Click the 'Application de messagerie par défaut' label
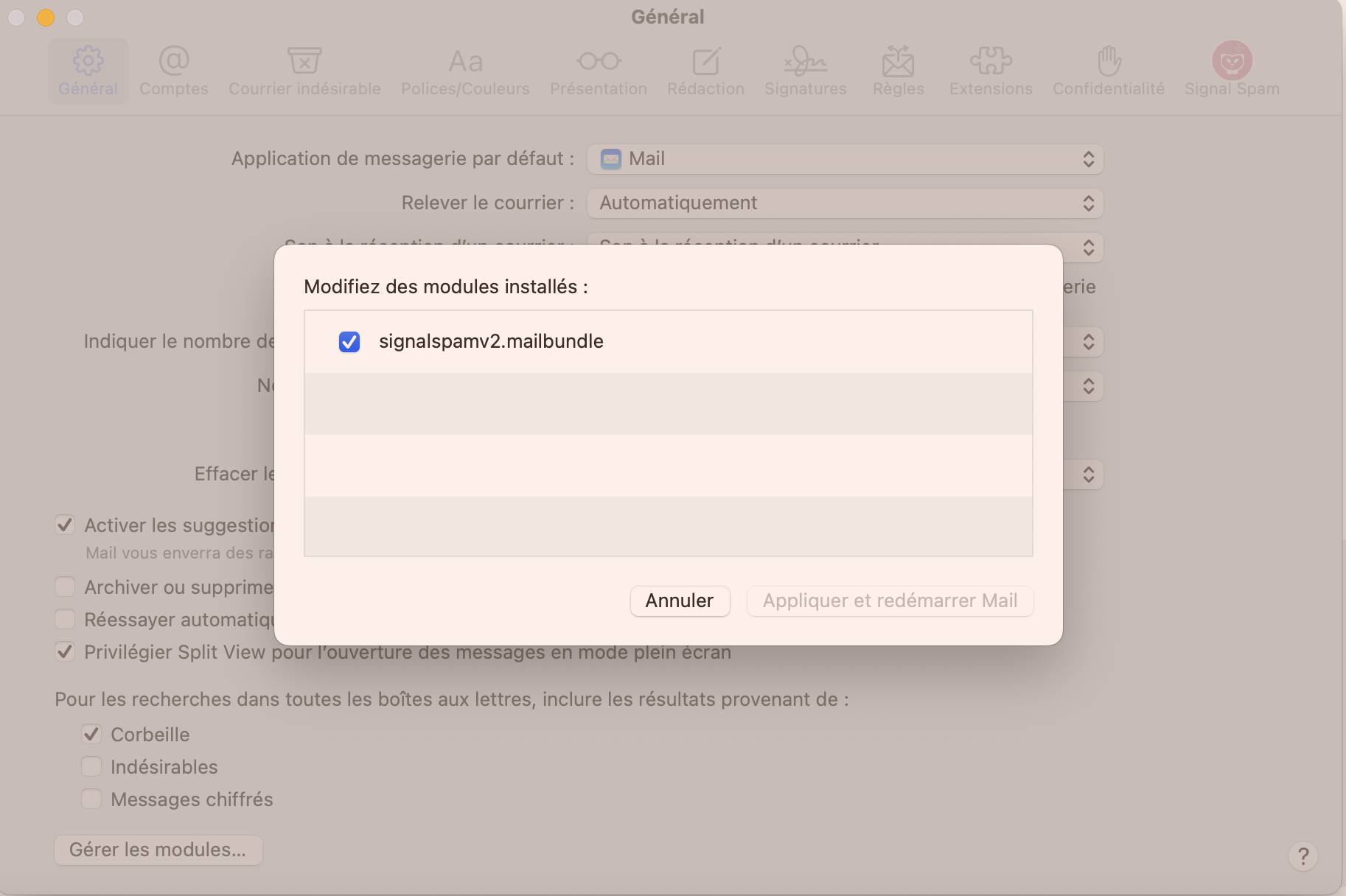This screenshot has width=1346, height=896. (402, 158)
